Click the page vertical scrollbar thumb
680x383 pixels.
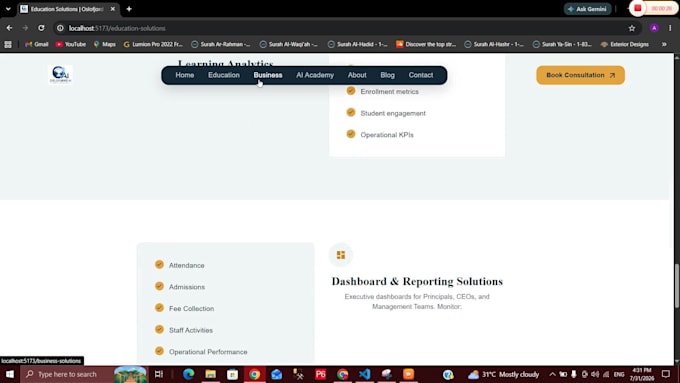click(x=677, y=286)
